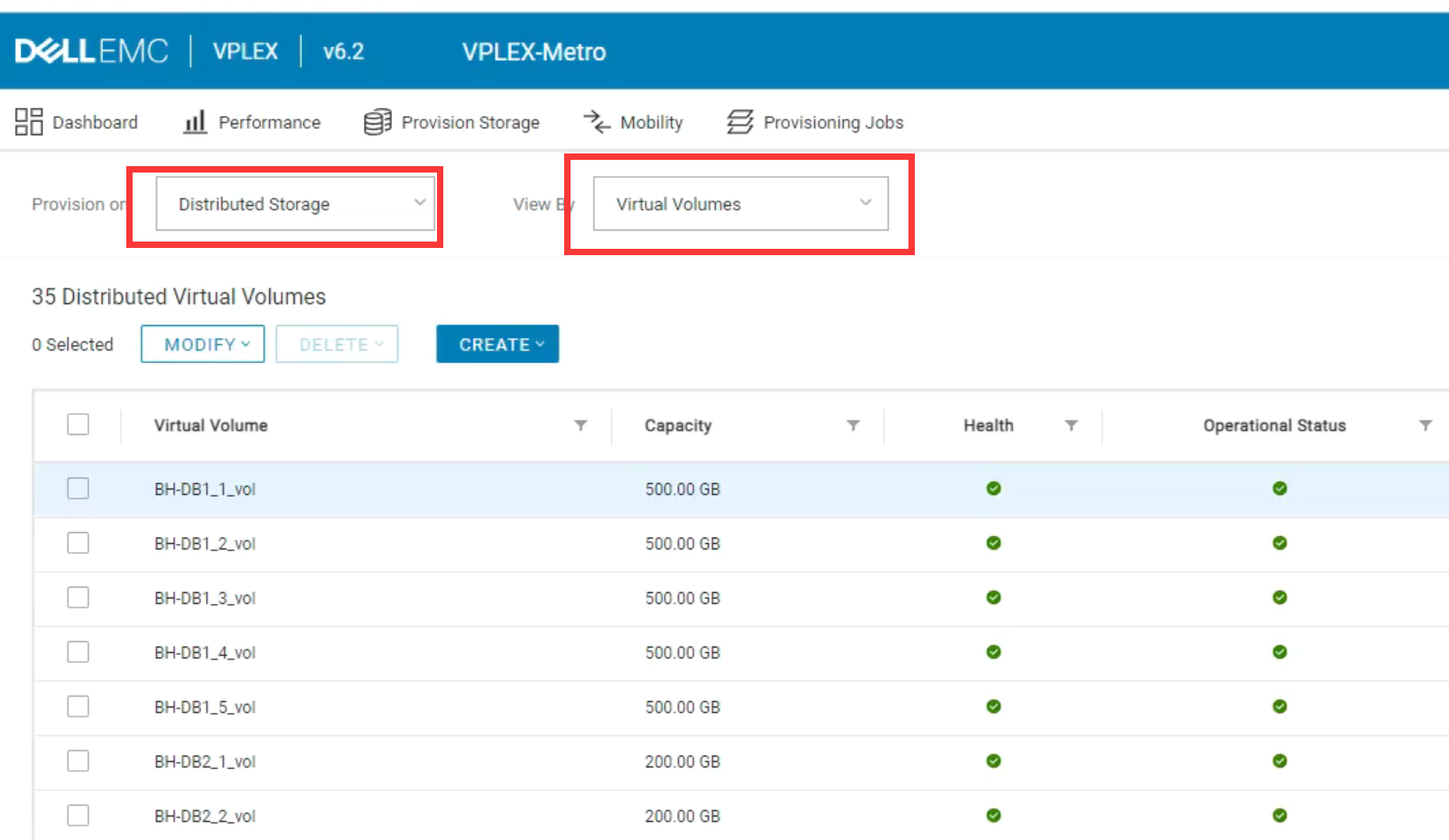Expand the Virtual Volumes view dropdown
The width and height of the screenshot is (1449, 840).
[740, 204]
